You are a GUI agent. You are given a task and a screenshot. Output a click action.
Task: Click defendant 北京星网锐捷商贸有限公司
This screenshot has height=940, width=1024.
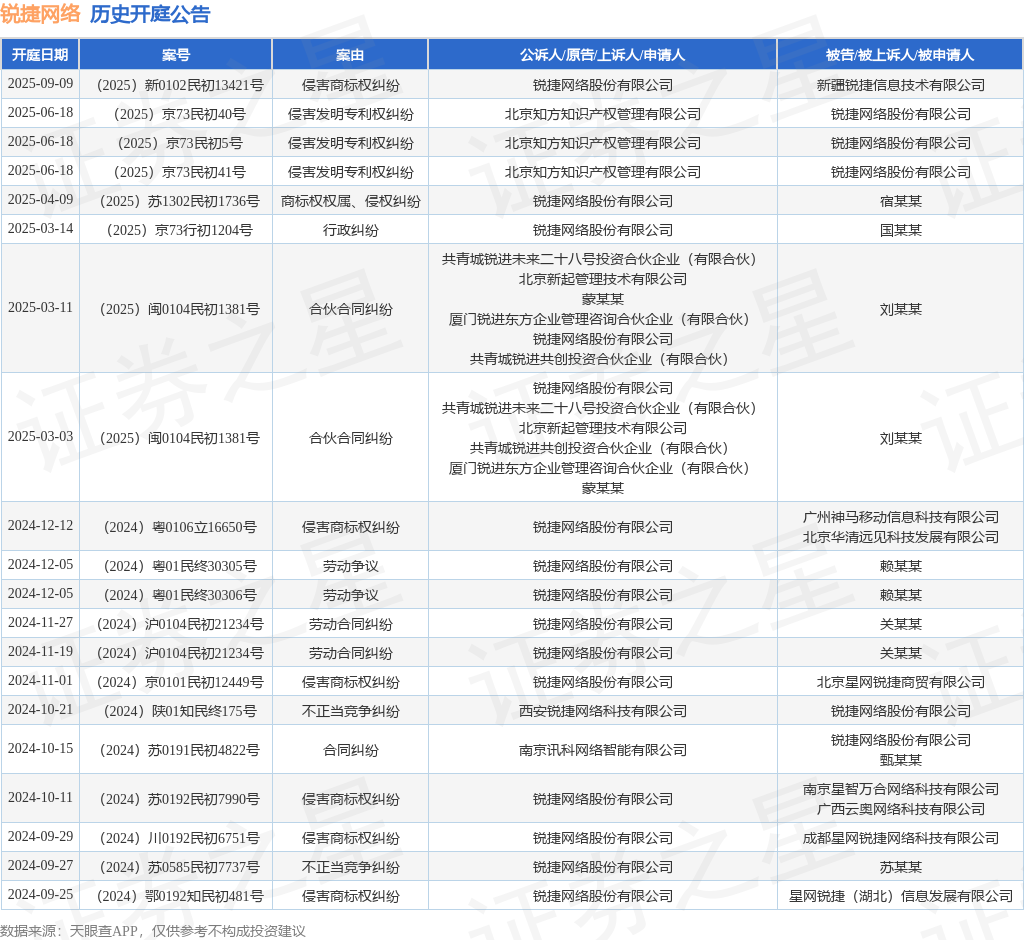901,682
